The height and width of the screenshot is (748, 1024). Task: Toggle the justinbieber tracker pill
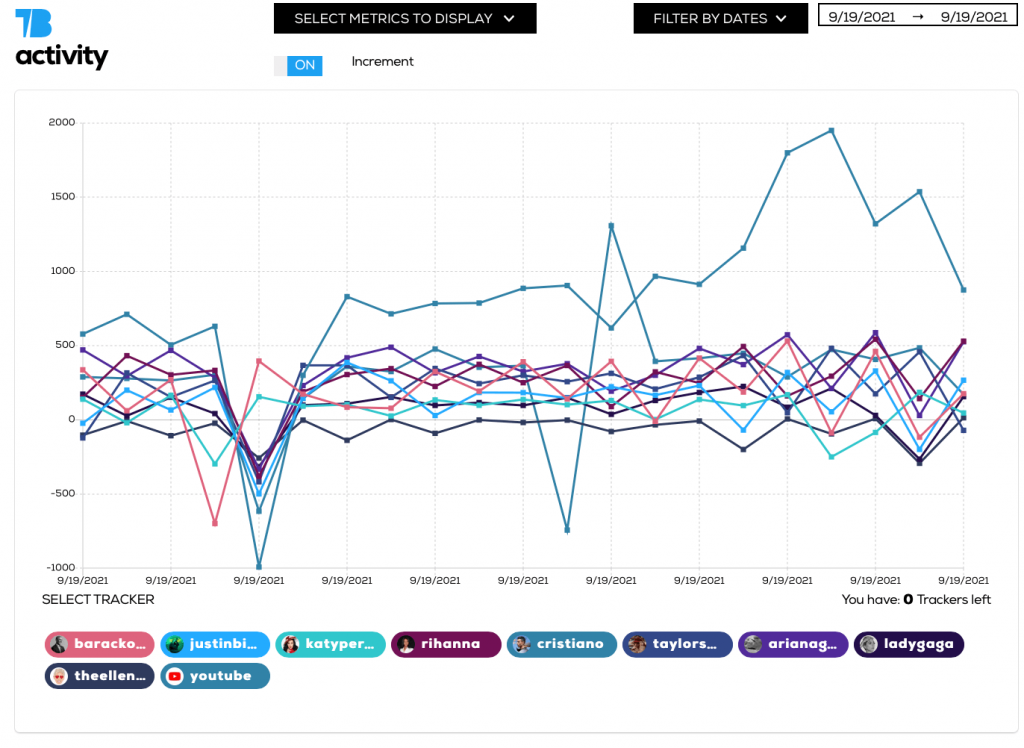tap(215, 644)
